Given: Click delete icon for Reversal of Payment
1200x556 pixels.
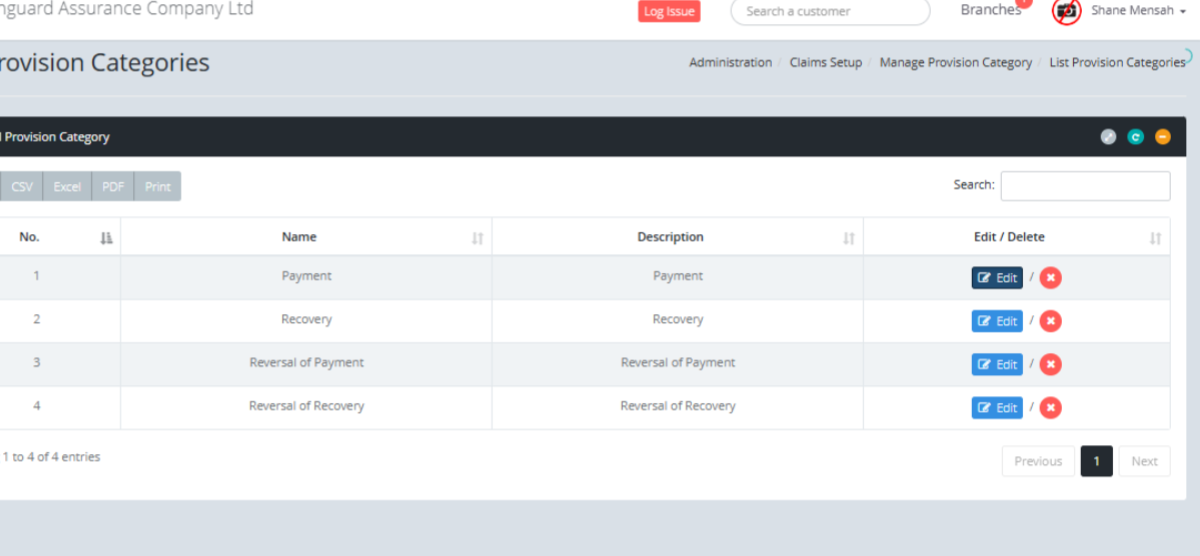Looking at the screenshot, I should [1050, 364].
